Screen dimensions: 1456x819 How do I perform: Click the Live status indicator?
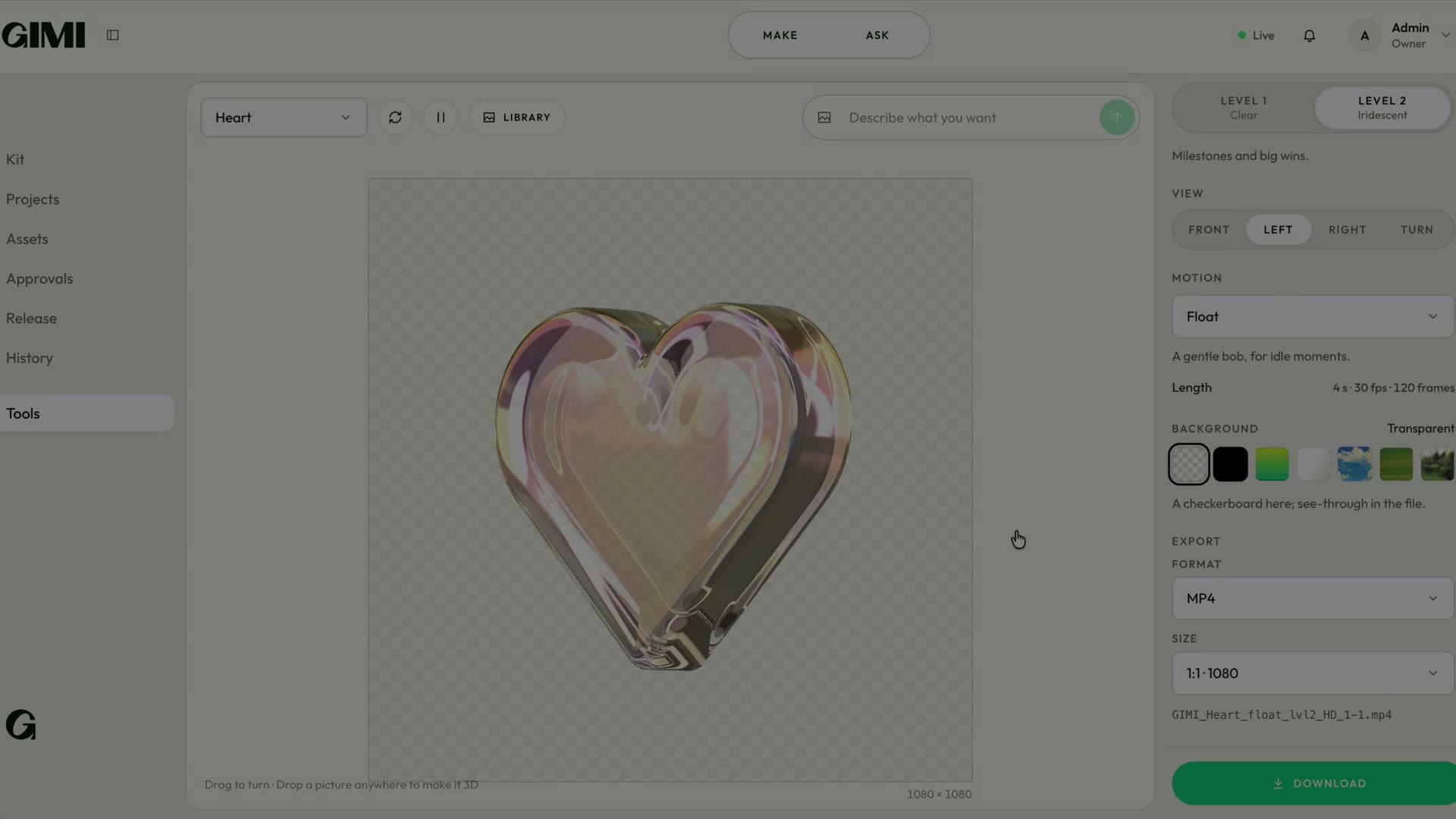point(1256,36)
